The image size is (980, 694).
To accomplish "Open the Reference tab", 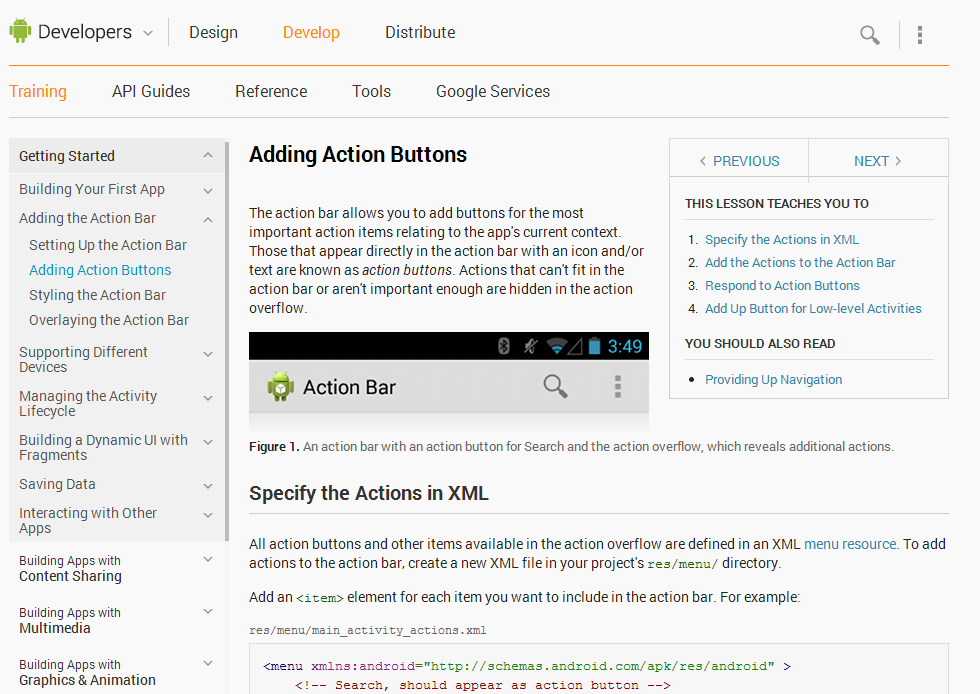I will [271, 91].
